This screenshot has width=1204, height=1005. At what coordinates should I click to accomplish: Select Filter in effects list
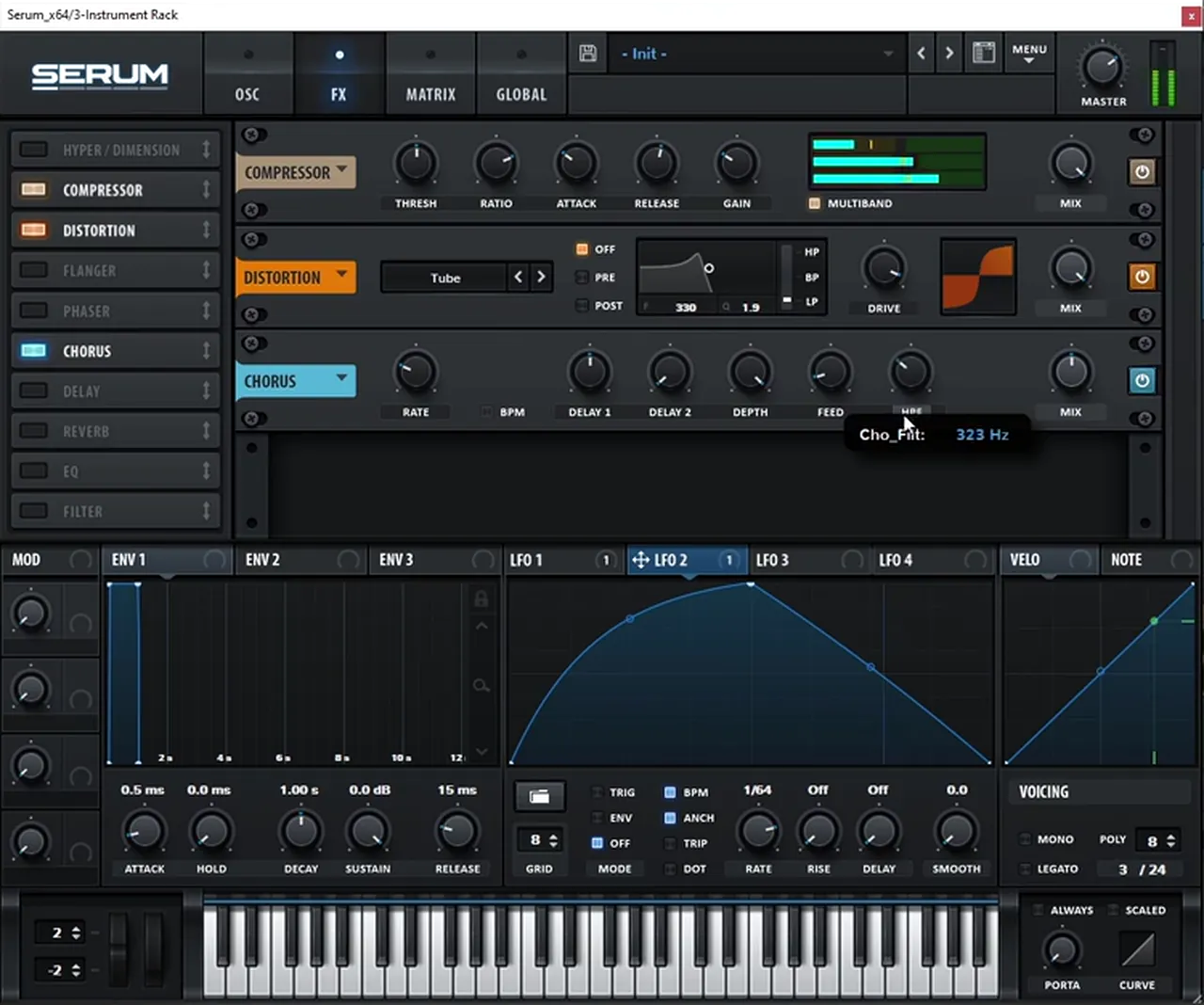(83, 511)
